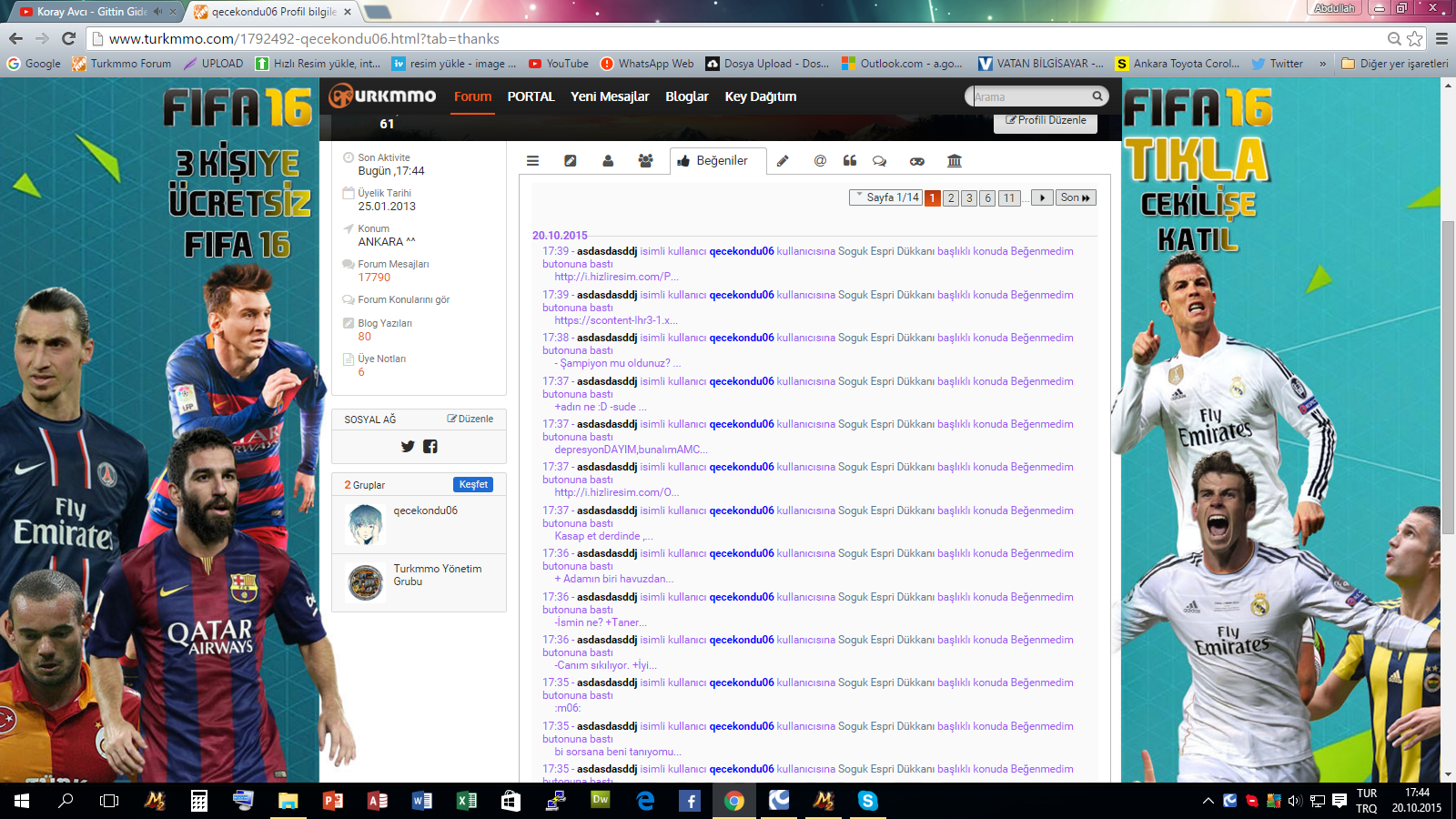Open the @ mentions profile tab

pyautogui.click(x=820, y=161)
